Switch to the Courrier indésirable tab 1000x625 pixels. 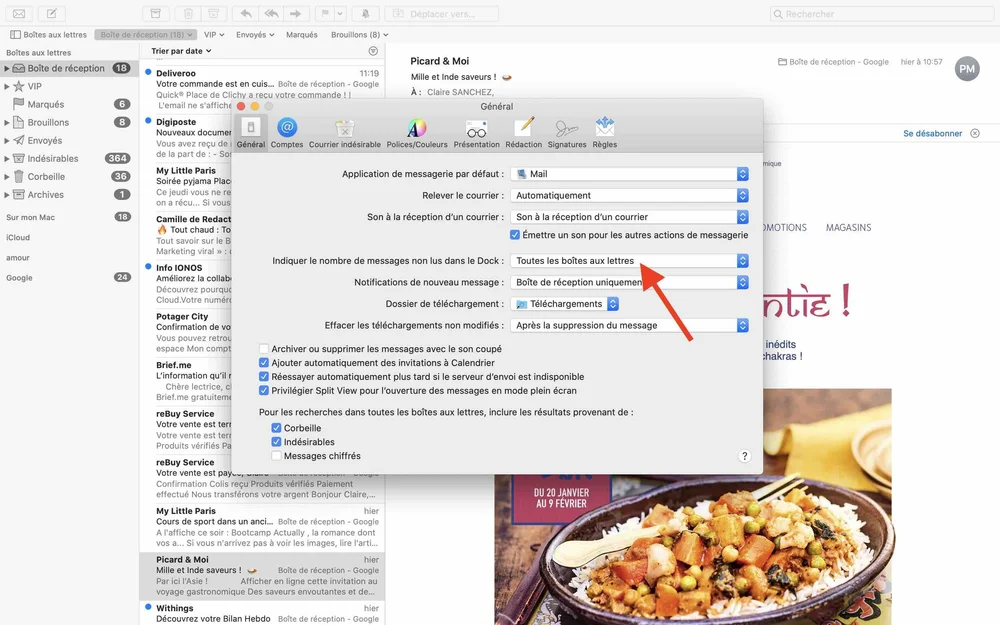tap(345, 133)
